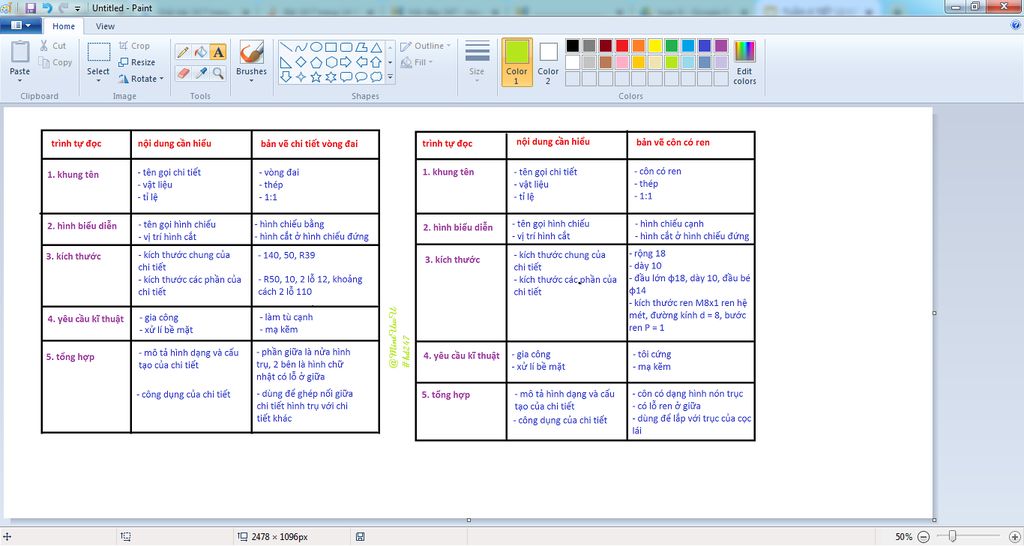Choose the Right arrow shape
The height and width of the screenshot is (546, 1024).
346,62
